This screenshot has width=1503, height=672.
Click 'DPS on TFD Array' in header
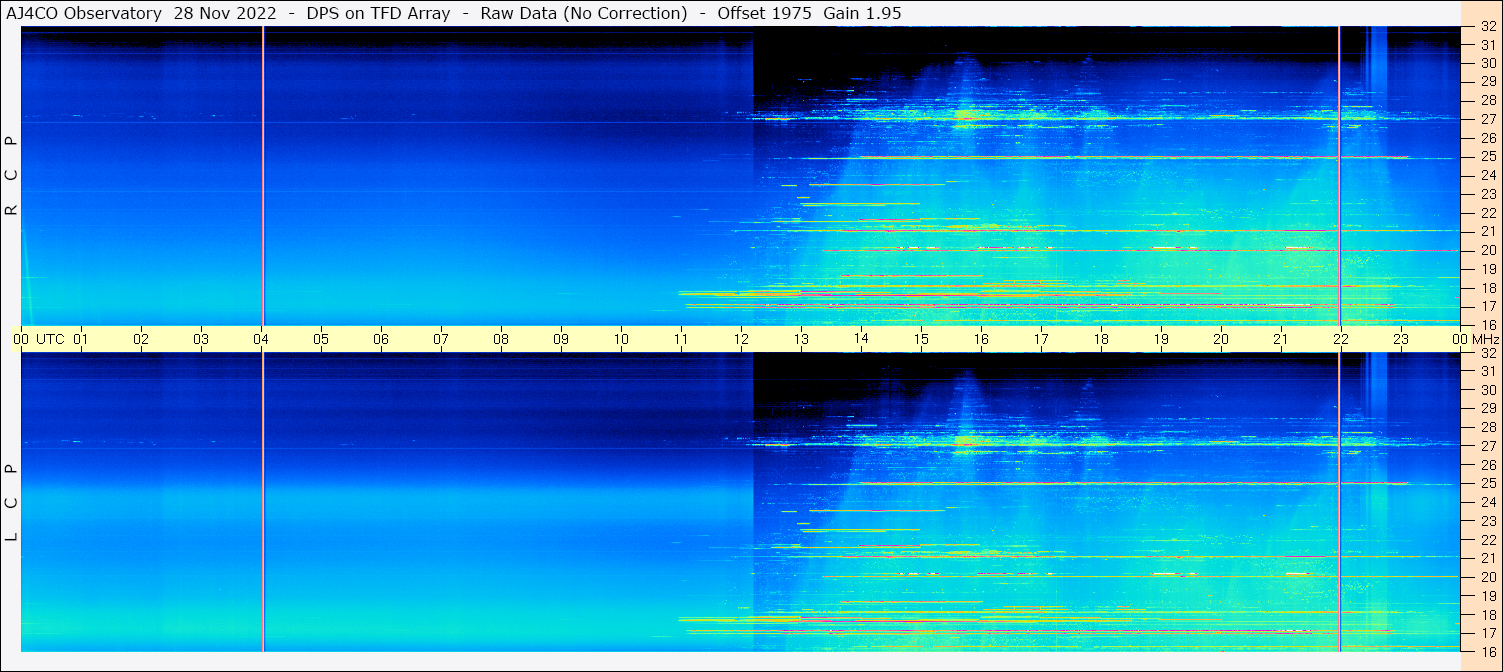coord(377,13)
